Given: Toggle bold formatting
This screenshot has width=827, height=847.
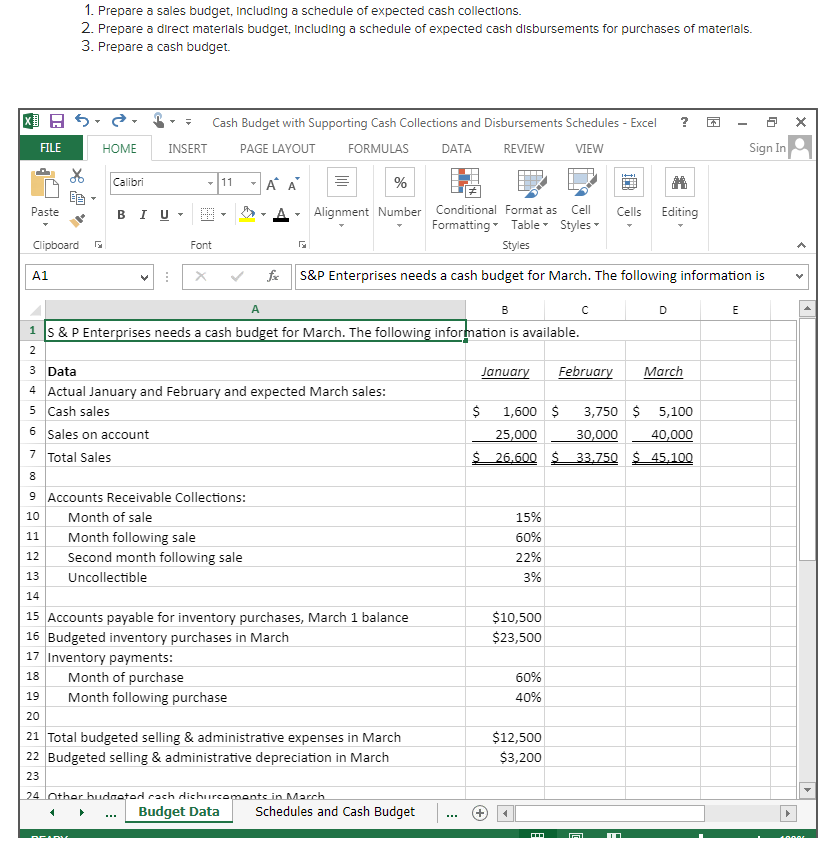Looking at the screenshot, I should [119, 214].
